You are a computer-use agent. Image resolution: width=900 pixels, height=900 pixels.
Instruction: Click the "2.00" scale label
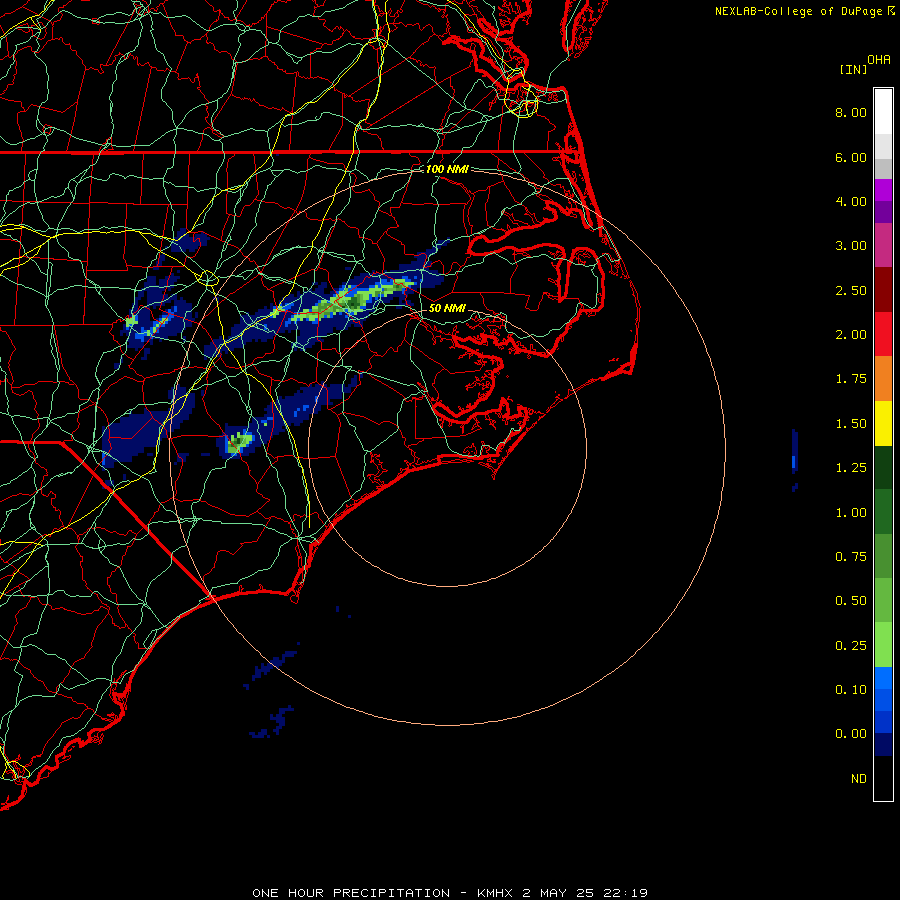pyautogui.click(x=851, y=335)
